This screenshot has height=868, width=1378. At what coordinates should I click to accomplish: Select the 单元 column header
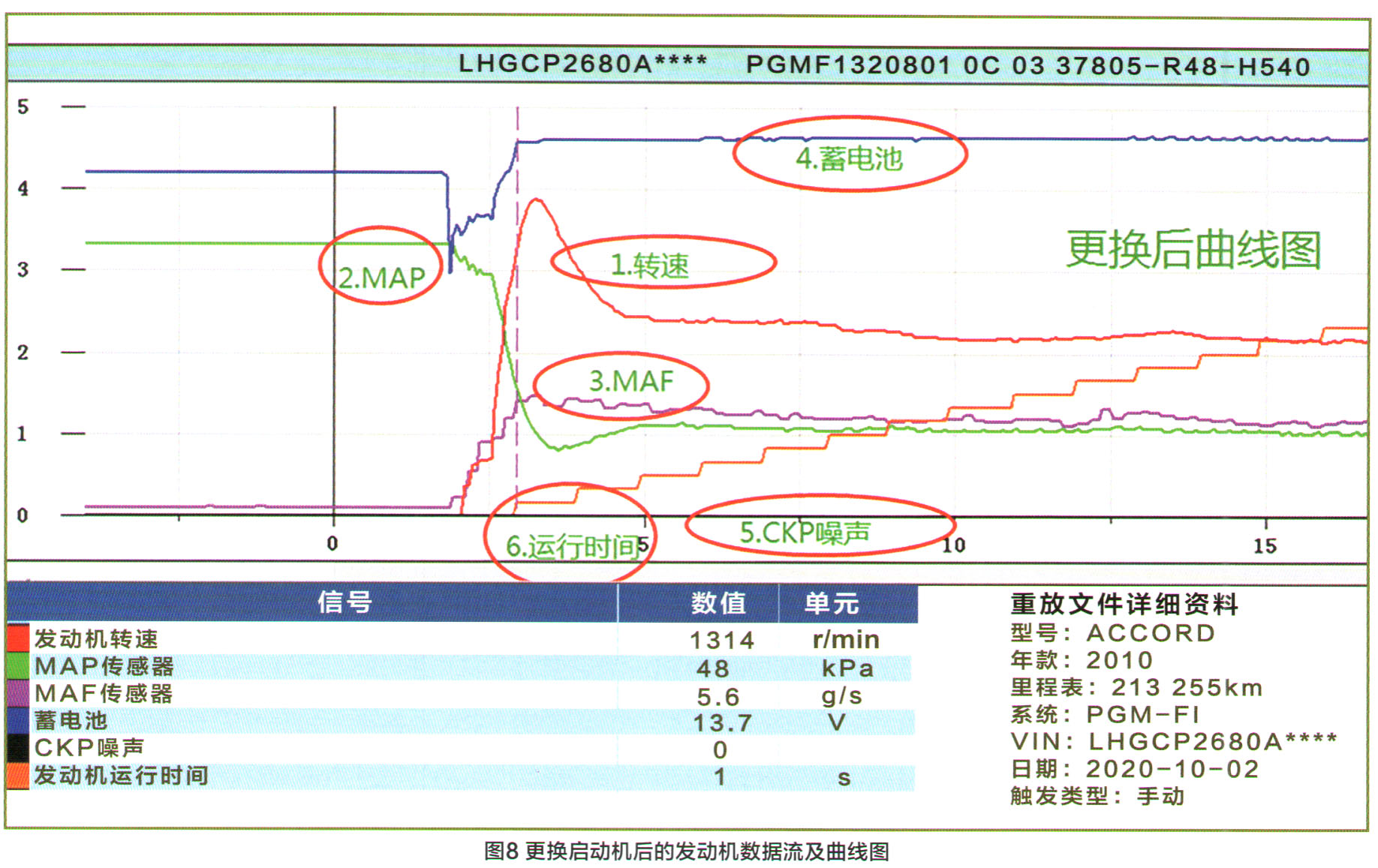[x=832, y=603]
